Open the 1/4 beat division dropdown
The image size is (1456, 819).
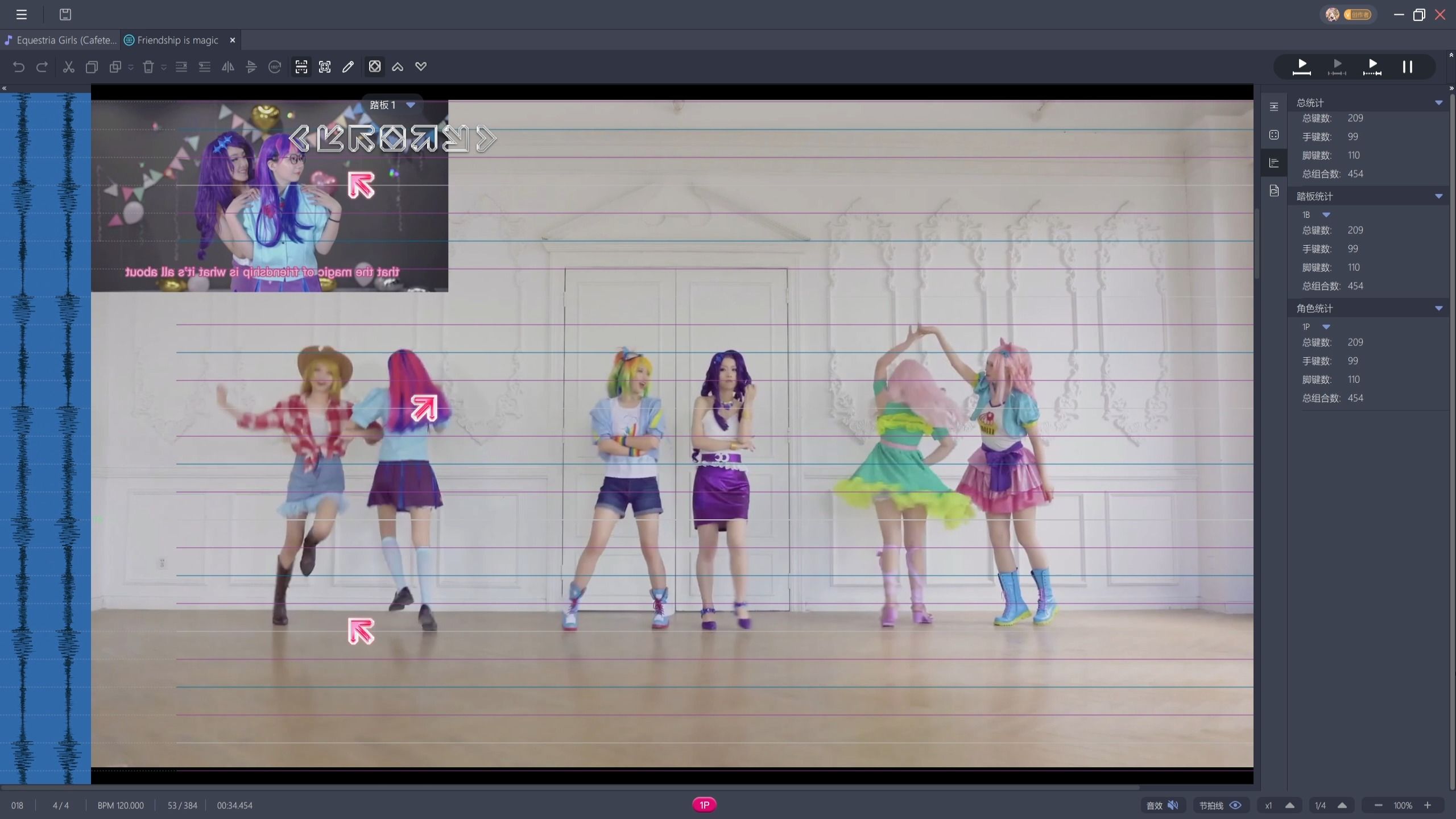coord(1342,805)
